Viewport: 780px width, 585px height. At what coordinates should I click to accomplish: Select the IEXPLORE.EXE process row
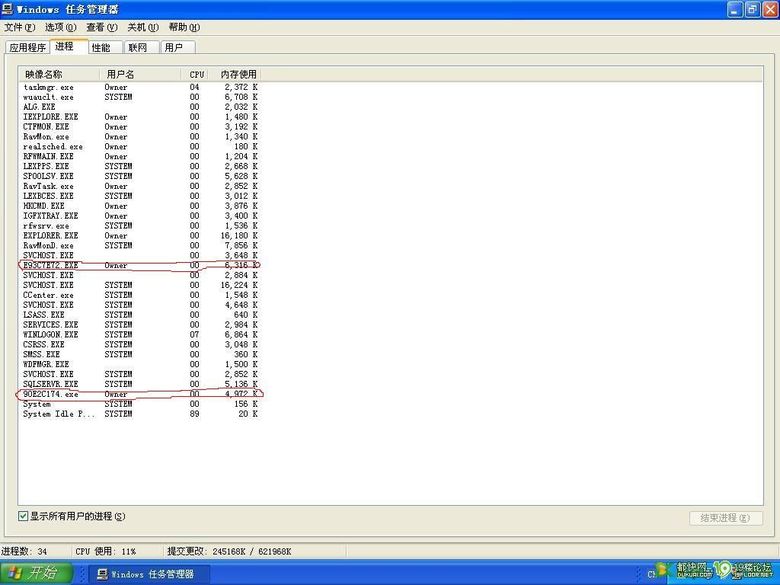(x=140, y=117)
